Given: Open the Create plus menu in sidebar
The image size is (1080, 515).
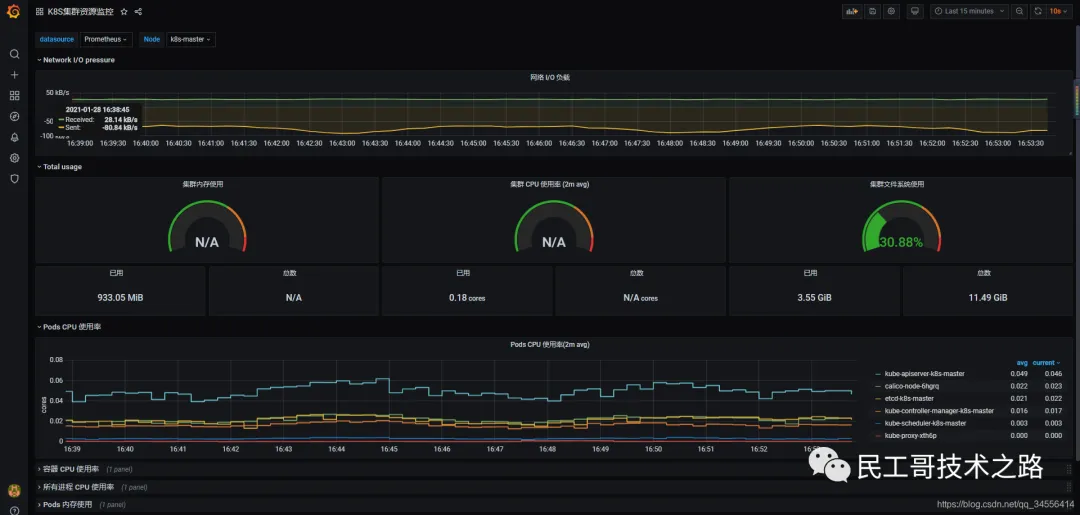Looking at the screenshot, I should [14, 74].
